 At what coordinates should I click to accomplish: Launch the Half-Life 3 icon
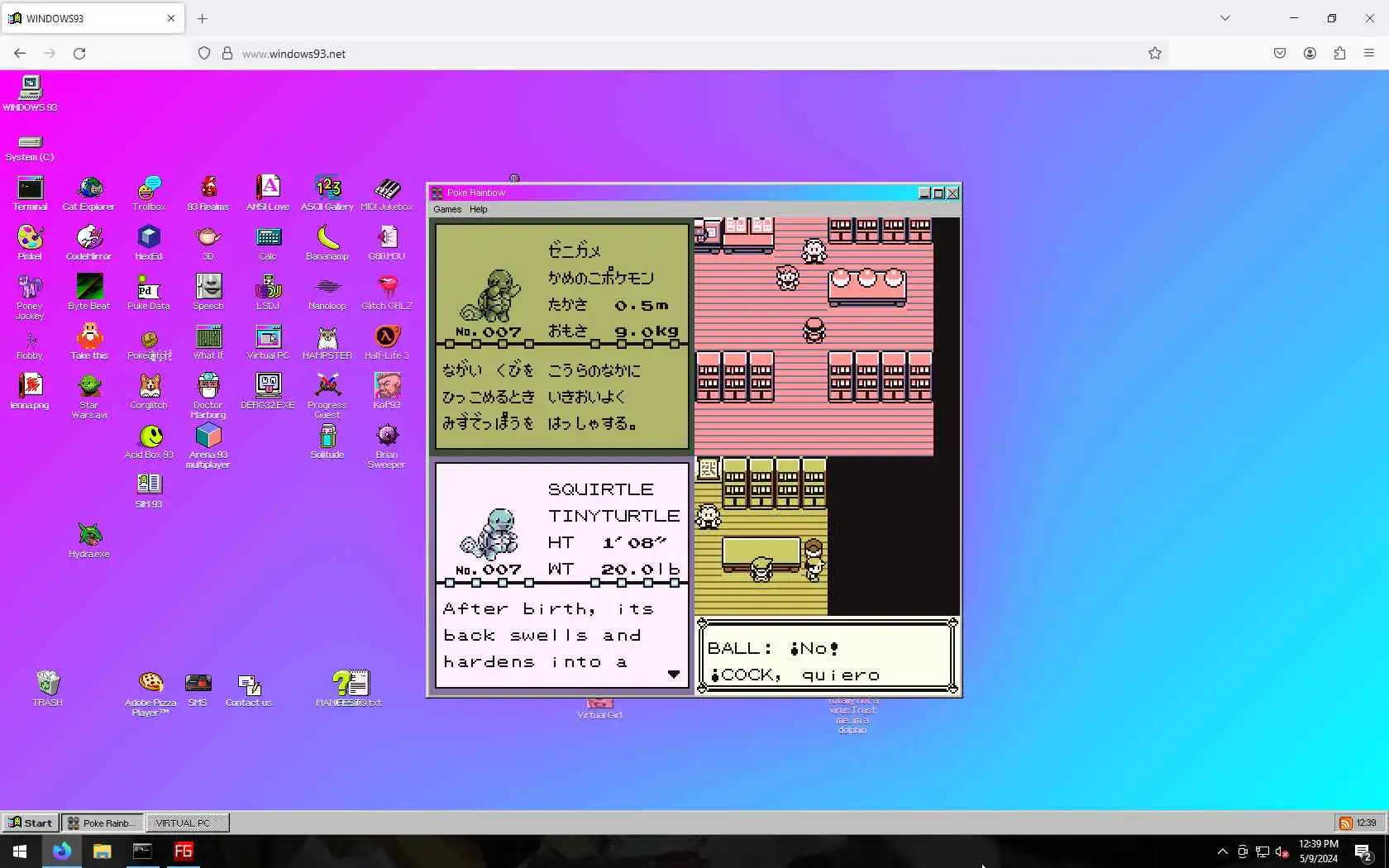[387, 342]
